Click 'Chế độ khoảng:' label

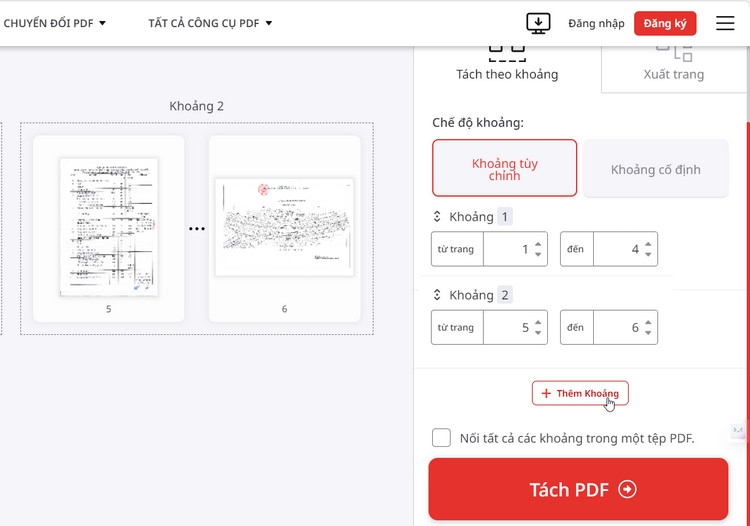point(478,122)
